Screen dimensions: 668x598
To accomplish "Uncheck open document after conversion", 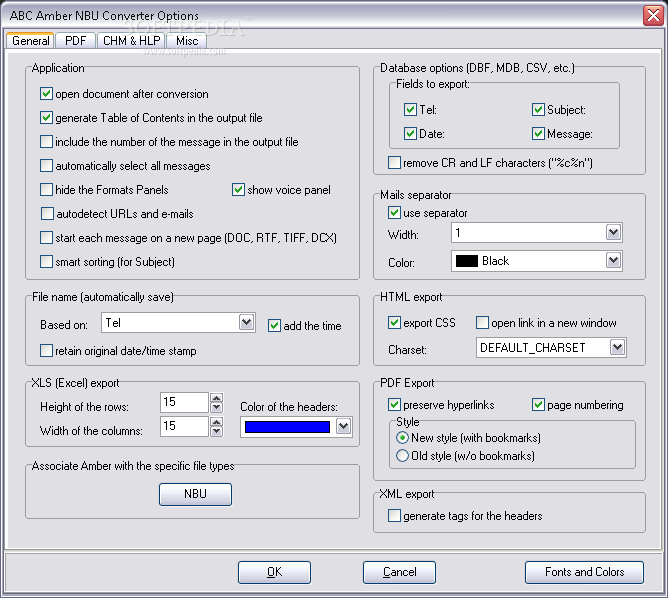I will point(46,94).
